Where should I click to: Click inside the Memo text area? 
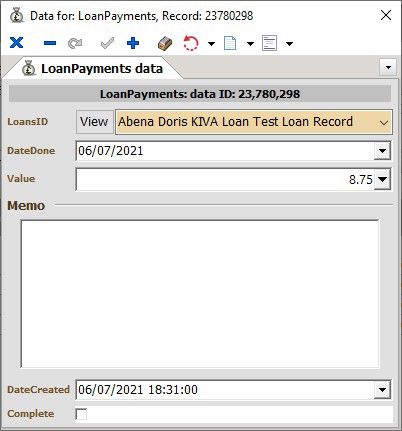point(200,294)
